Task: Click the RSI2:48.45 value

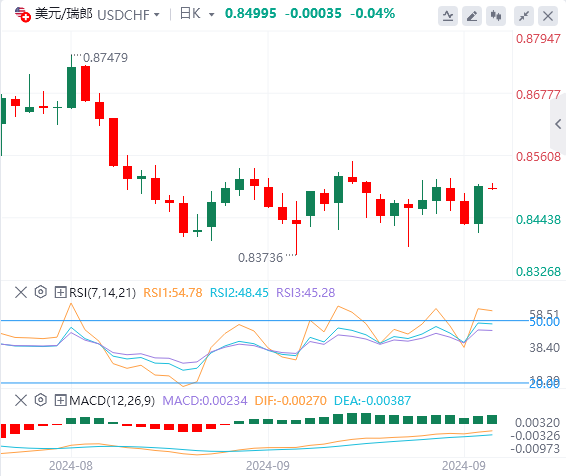Action: tap(239, 293)
